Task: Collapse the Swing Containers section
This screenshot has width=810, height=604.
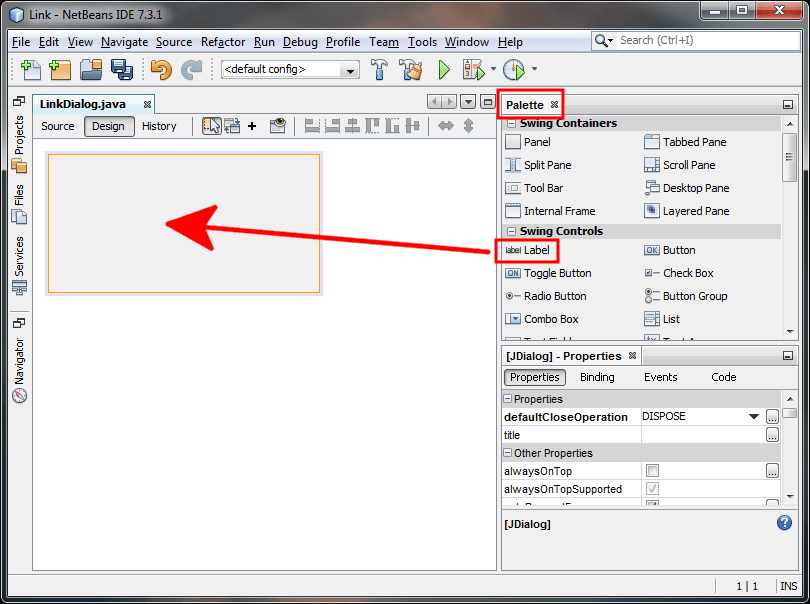Action: pos(511,123)
